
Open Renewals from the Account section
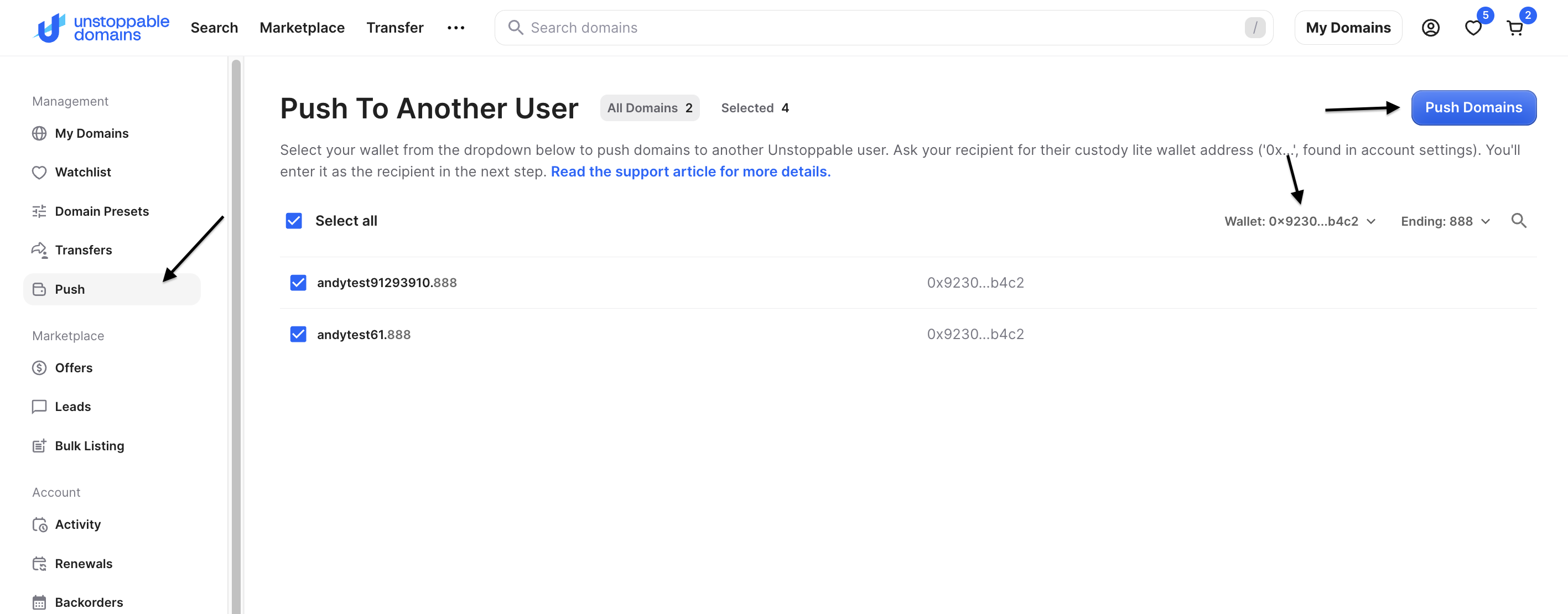pyautogui.click(x=84, y=564)
